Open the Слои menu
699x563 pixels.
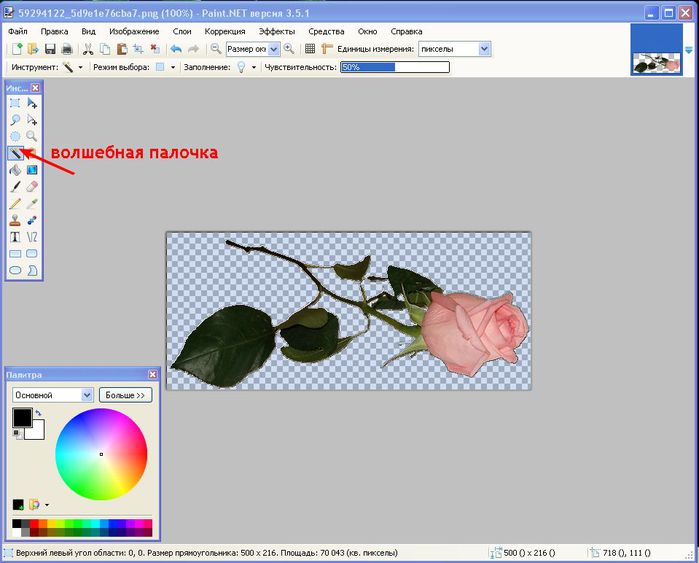point(182,31)
